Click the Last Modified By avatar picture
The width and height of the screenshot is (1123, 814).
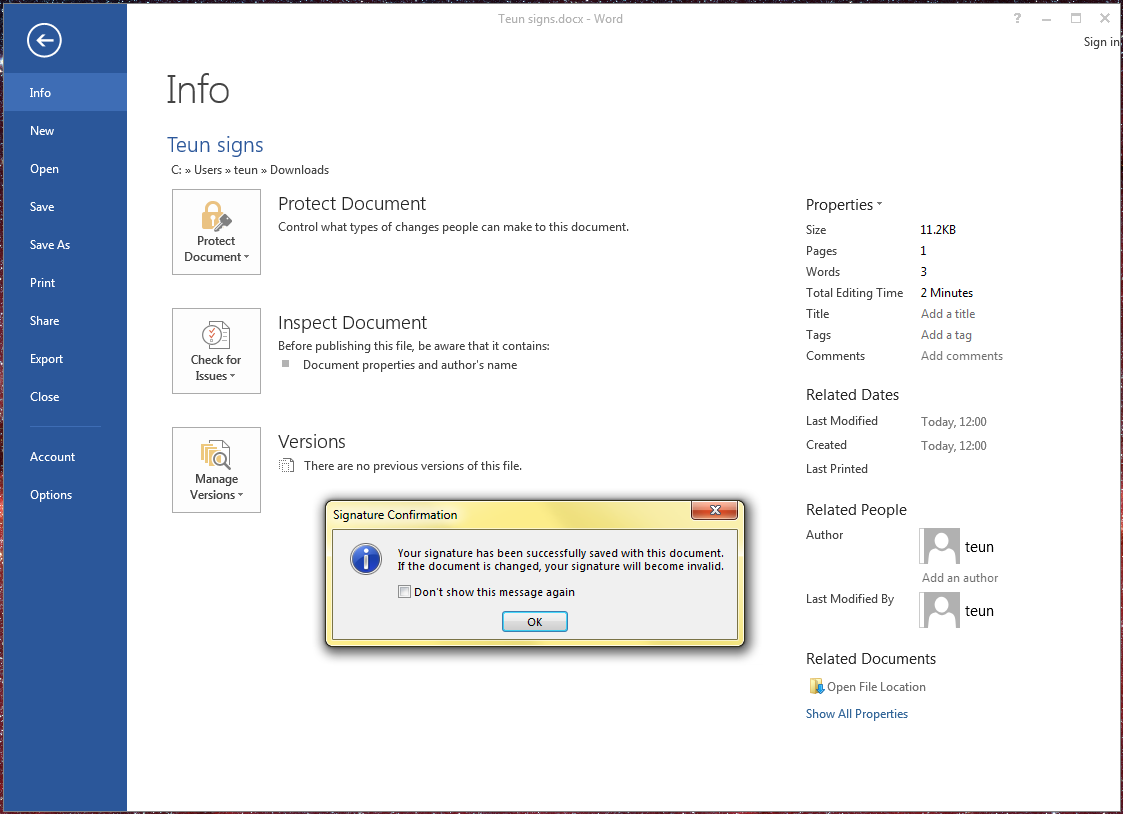939,610
